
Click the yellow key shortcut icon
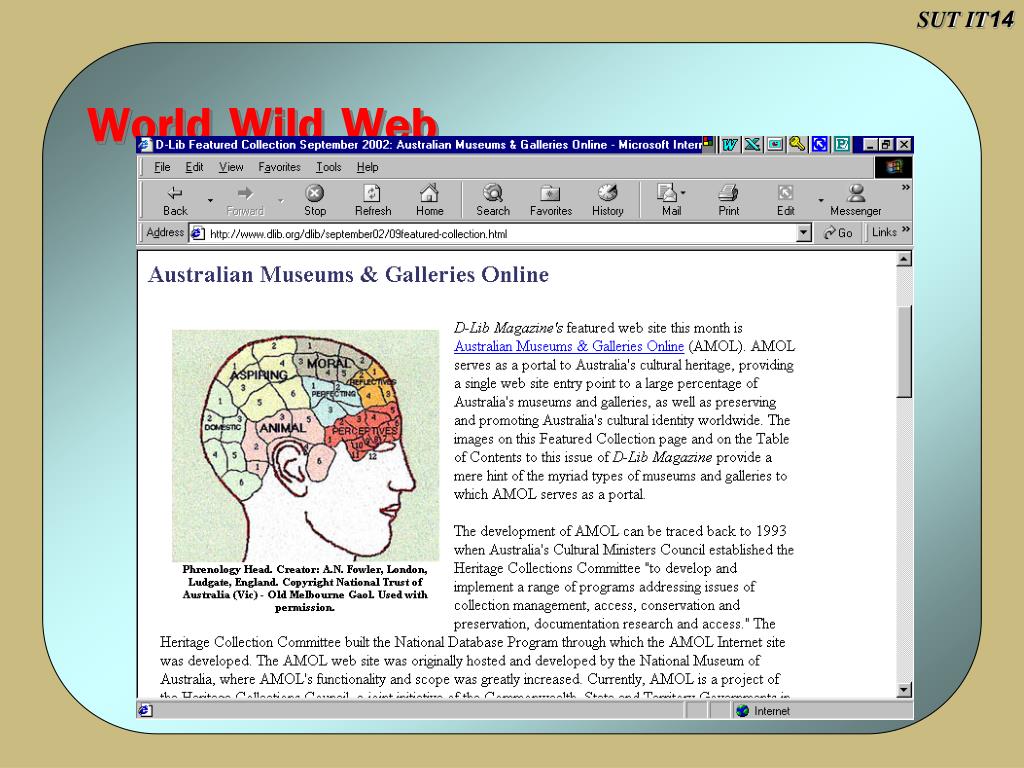click(797, 144)
